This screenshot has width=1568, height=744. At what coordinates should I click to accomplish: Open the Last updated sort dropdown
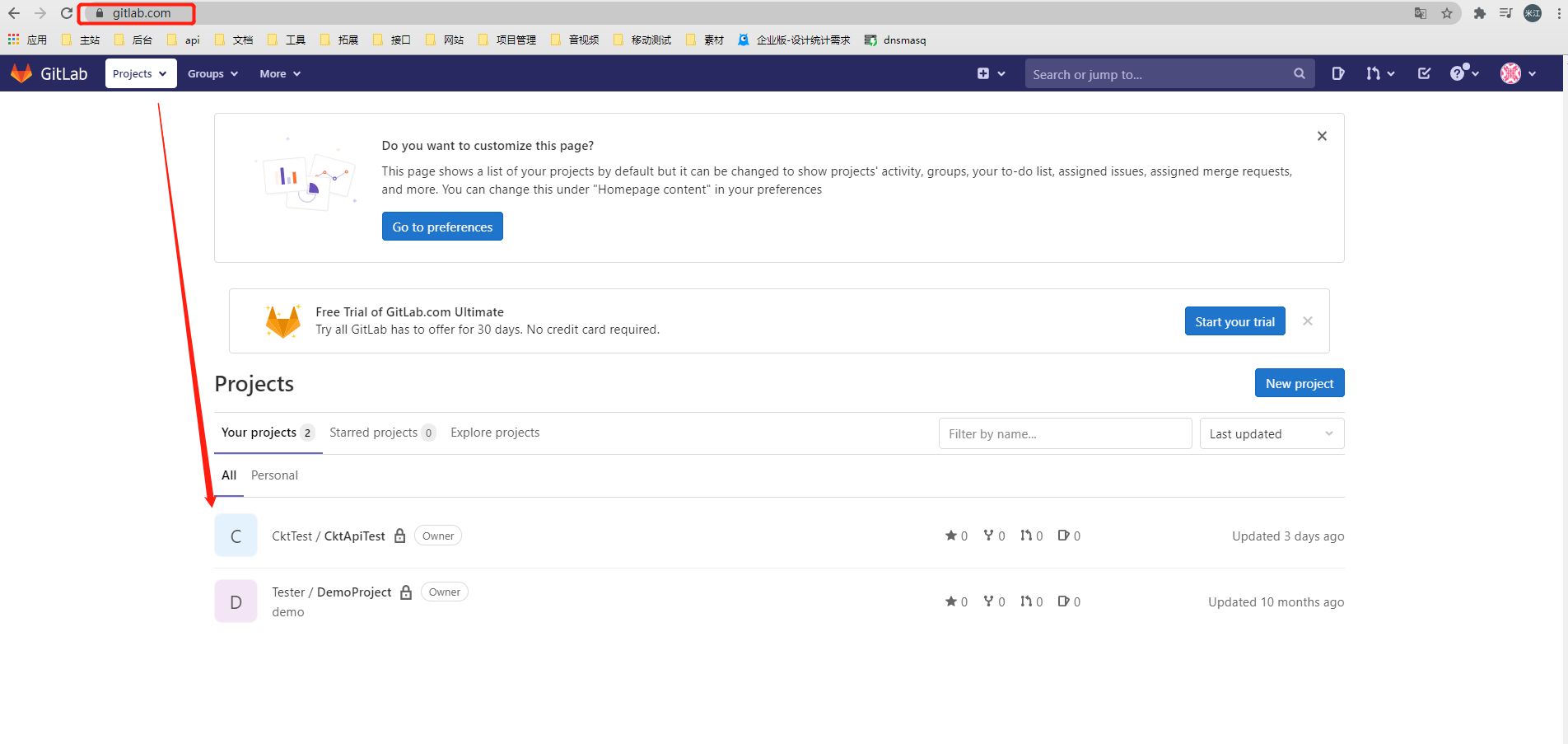pyautogui.click(x=1272, y=433)
